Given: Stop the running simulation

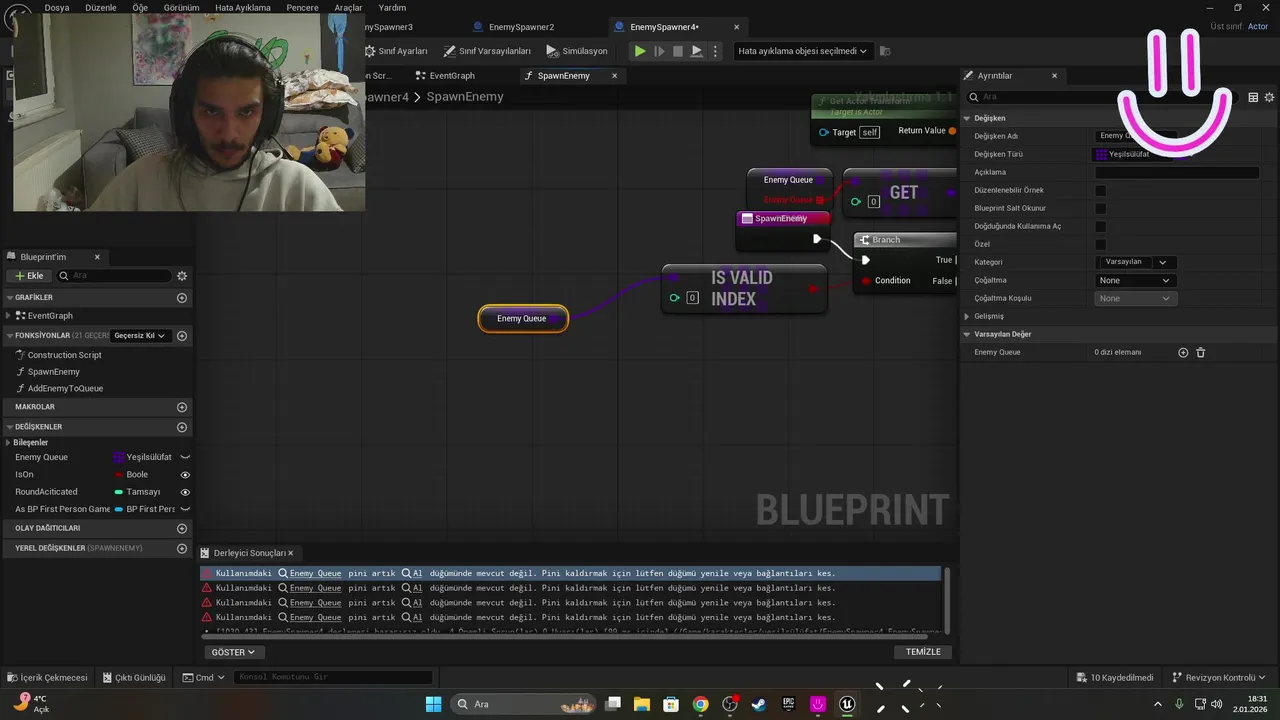Looking at the screenshot, I should click(x=678, y=51).
